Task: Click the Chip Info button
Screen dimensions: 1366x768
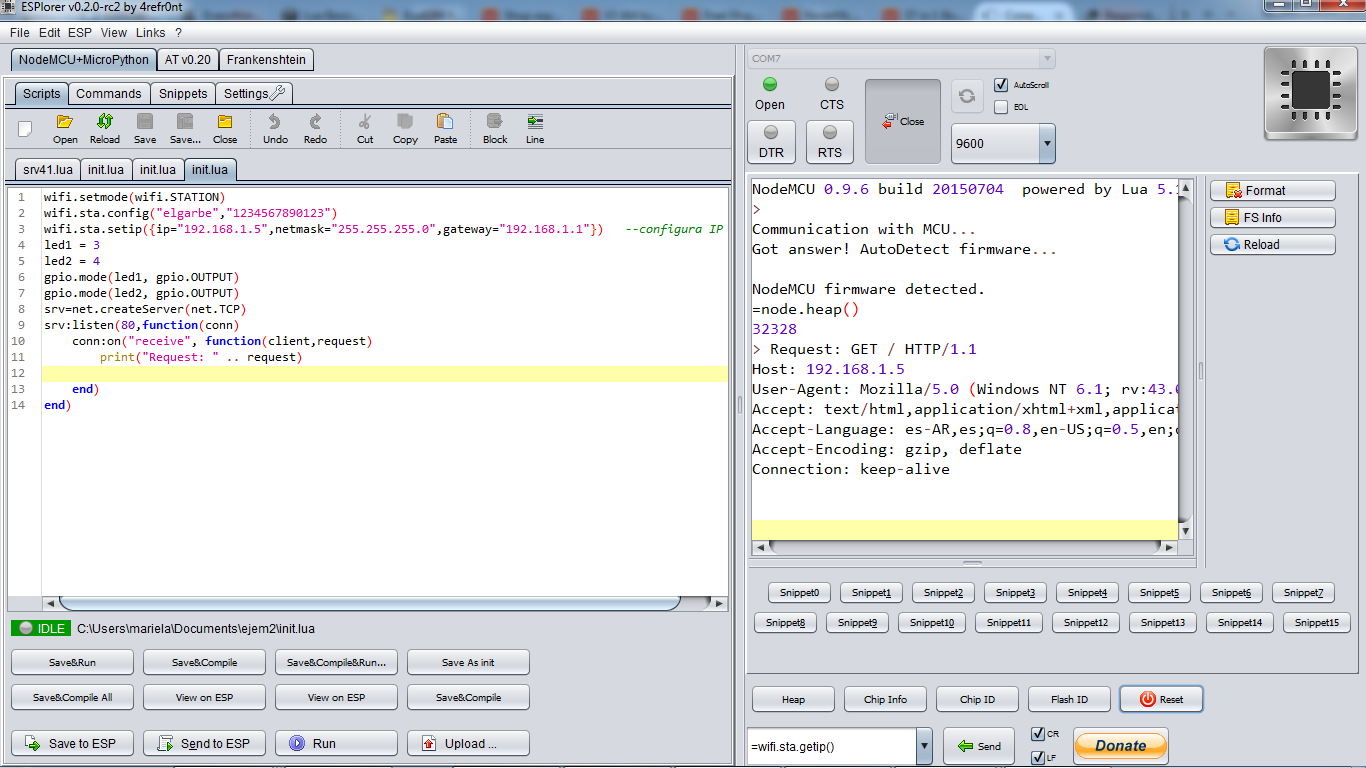Action: click(x=885, y=699)
